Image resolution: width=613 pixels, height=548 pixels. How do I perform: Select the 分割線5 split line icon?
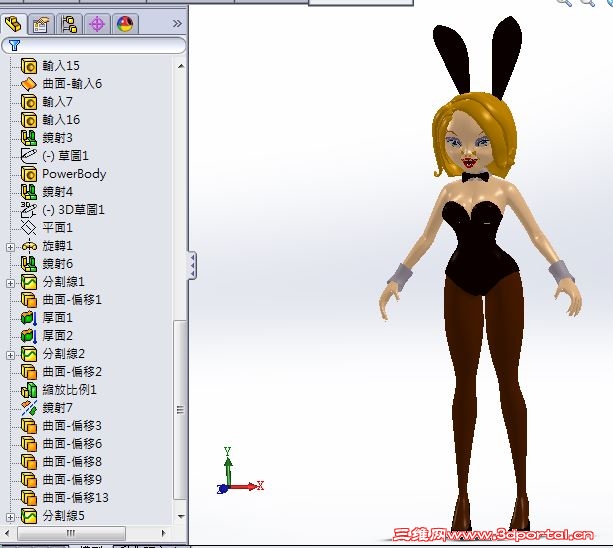(29, 516)
